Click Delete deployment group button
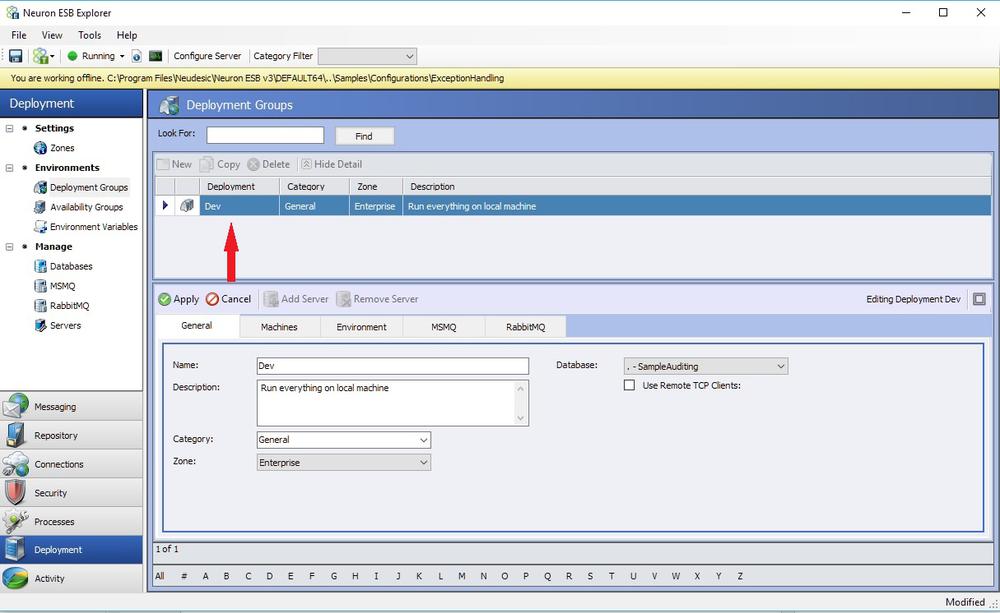The width and height of the screenshot is (1000, 613). (x=268, y=165)
